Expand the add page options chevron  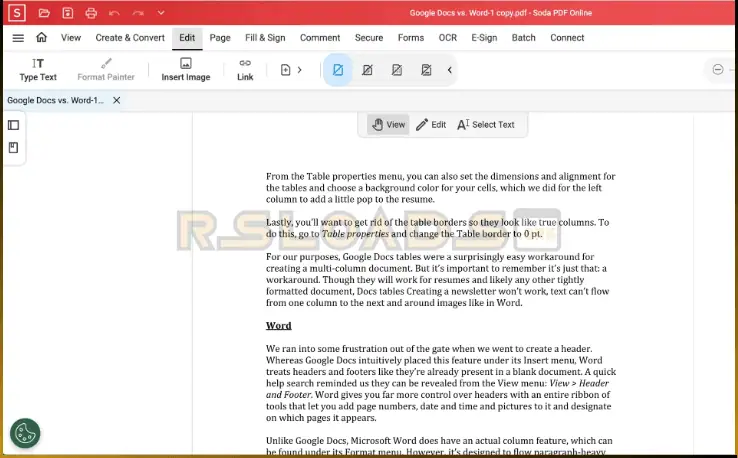point(299,70)
